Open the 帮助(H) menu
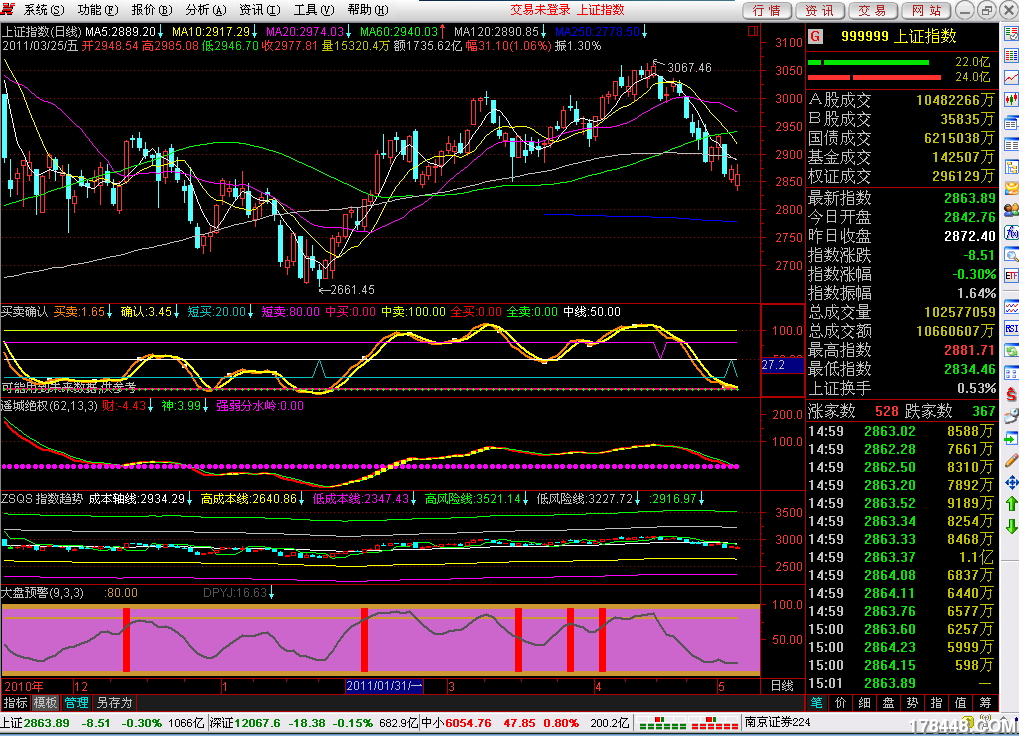 (x=367, y=10)
